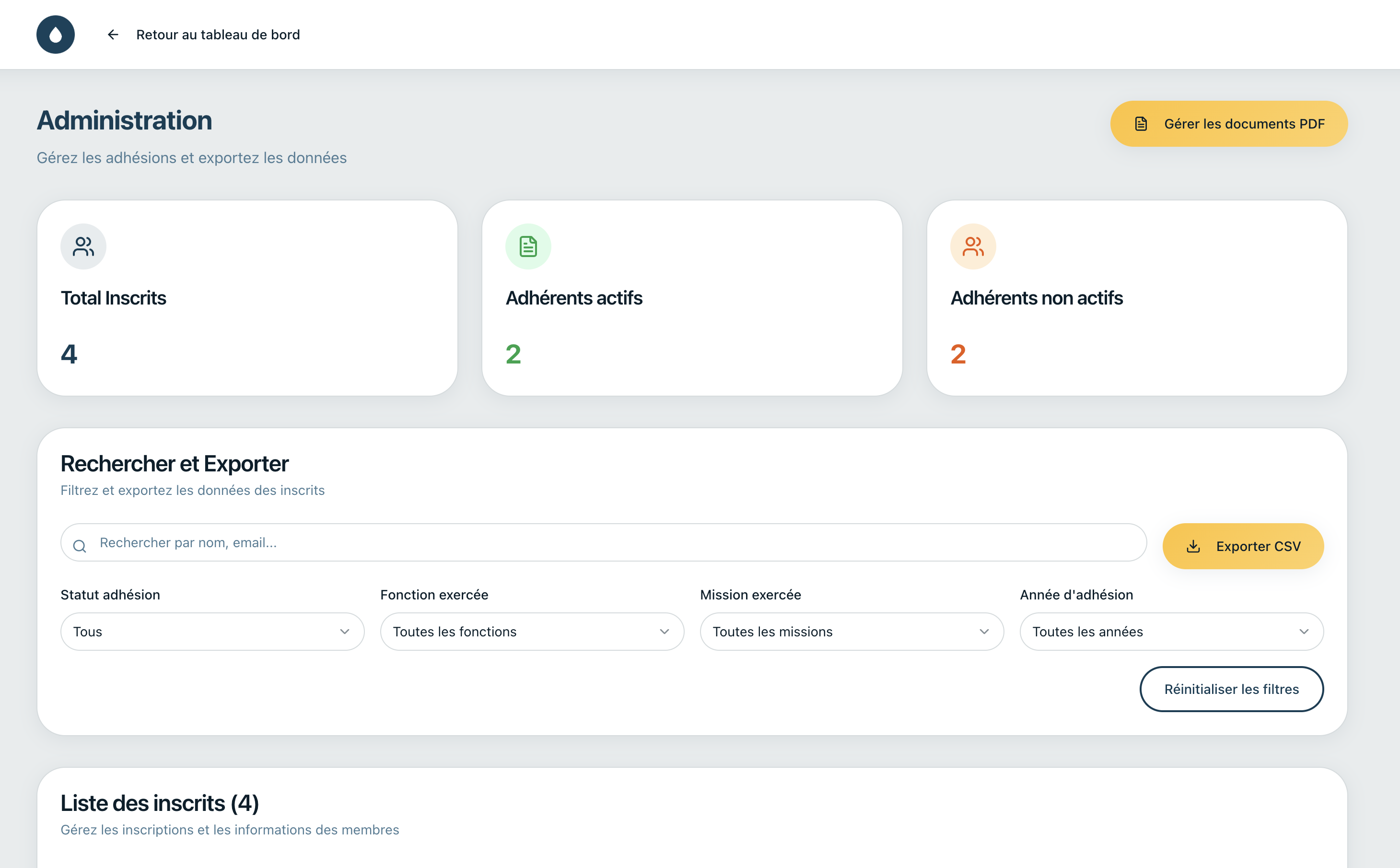Open the Mission exercée dropdown
This screenshot has height=868, width=1400.
852,632
